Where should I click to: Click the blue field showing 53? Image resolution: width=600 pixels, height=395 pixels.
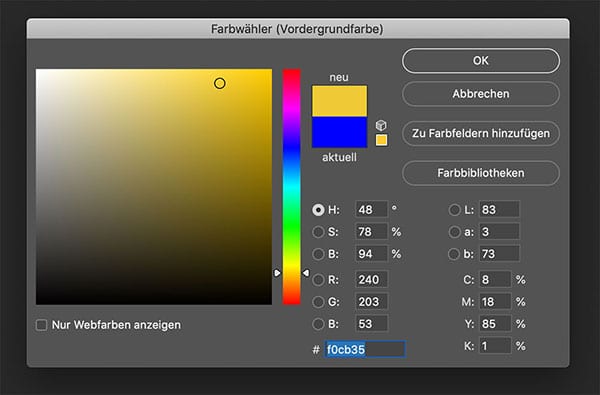(x=372, y=324)
